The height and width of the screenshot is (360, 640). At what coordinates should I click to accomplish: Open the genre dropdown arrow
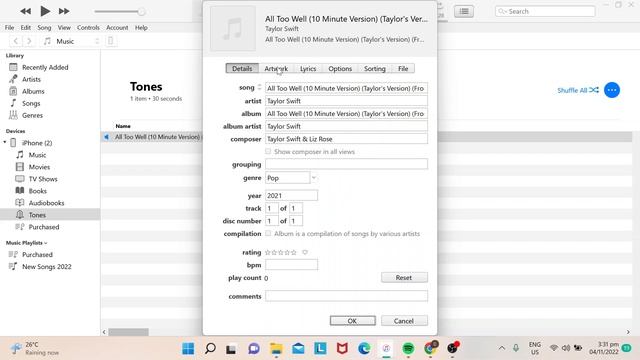313,178
